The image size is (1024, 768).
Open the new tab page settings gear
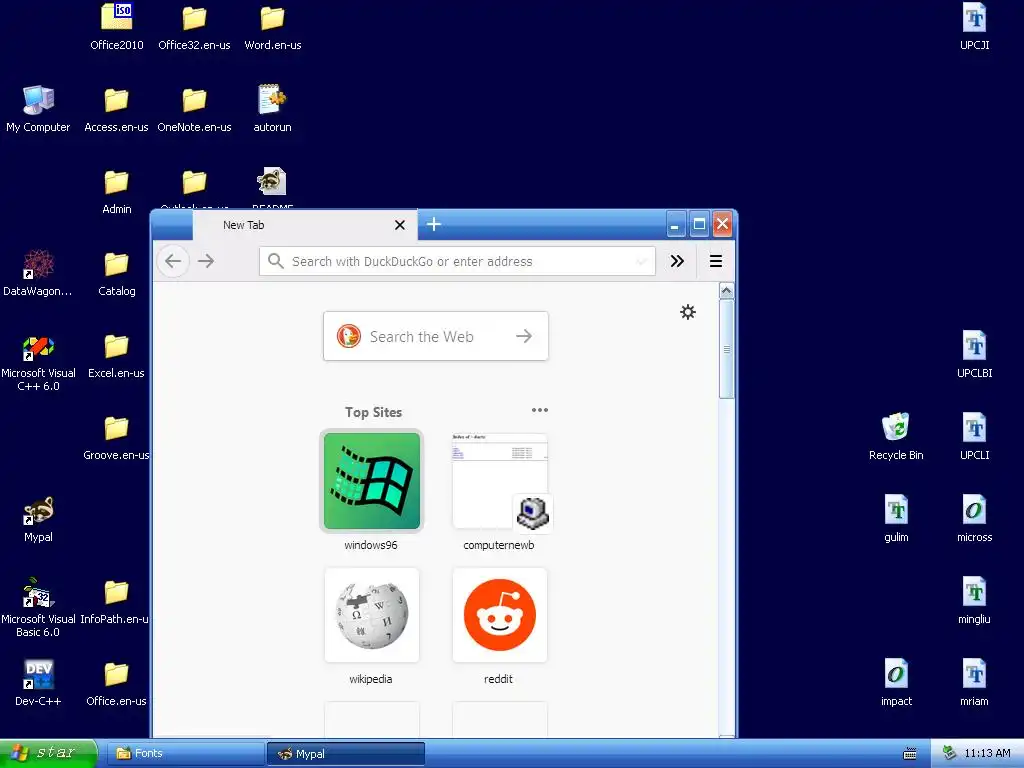(x=688, y=312)
